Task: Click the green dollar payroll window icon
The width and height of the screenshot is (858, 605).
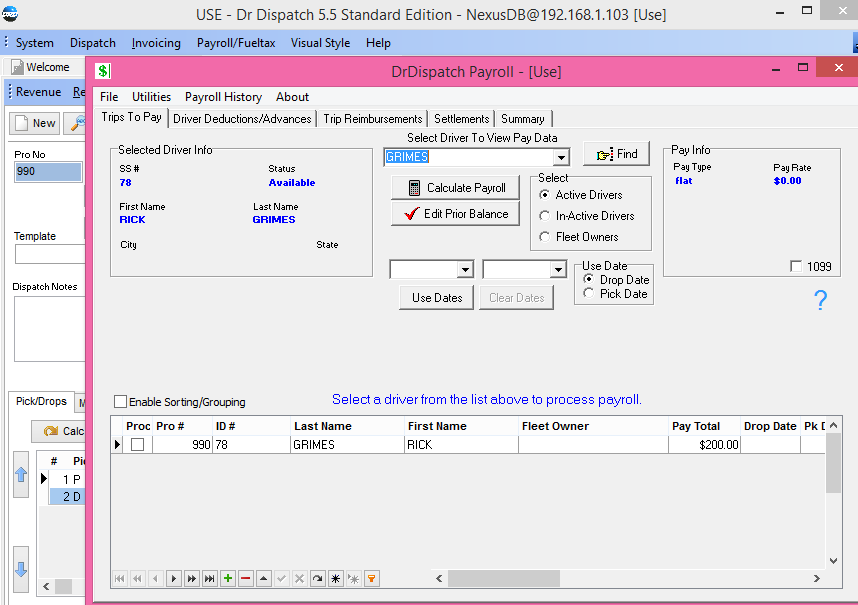Action: 103,71
